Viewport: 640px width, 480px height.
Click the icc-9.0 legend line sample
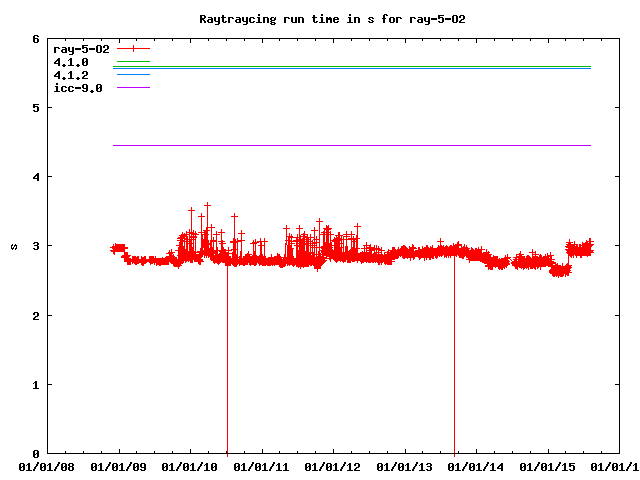tap(133, 88)
